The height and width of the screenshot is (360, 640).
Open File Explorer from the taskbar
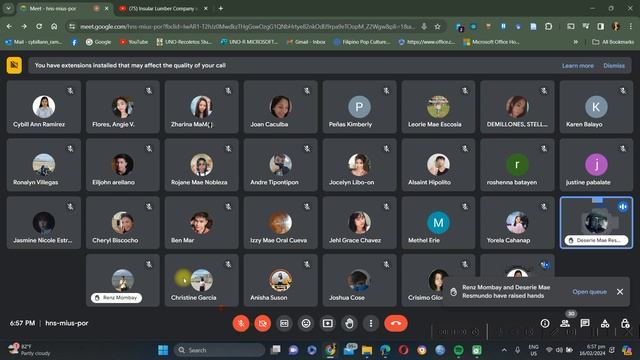pos(367,350)
